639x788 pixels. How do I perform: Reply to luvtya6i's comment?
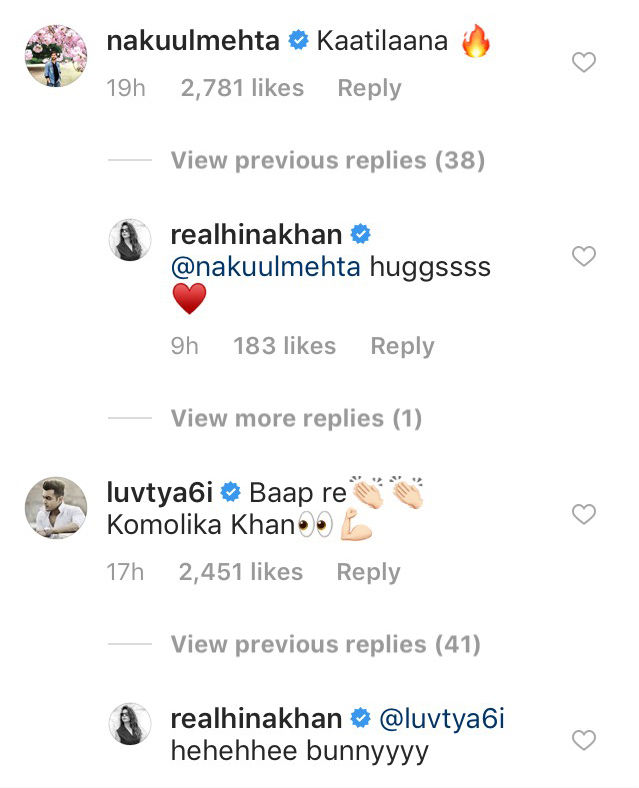click(x=368, y=572)
